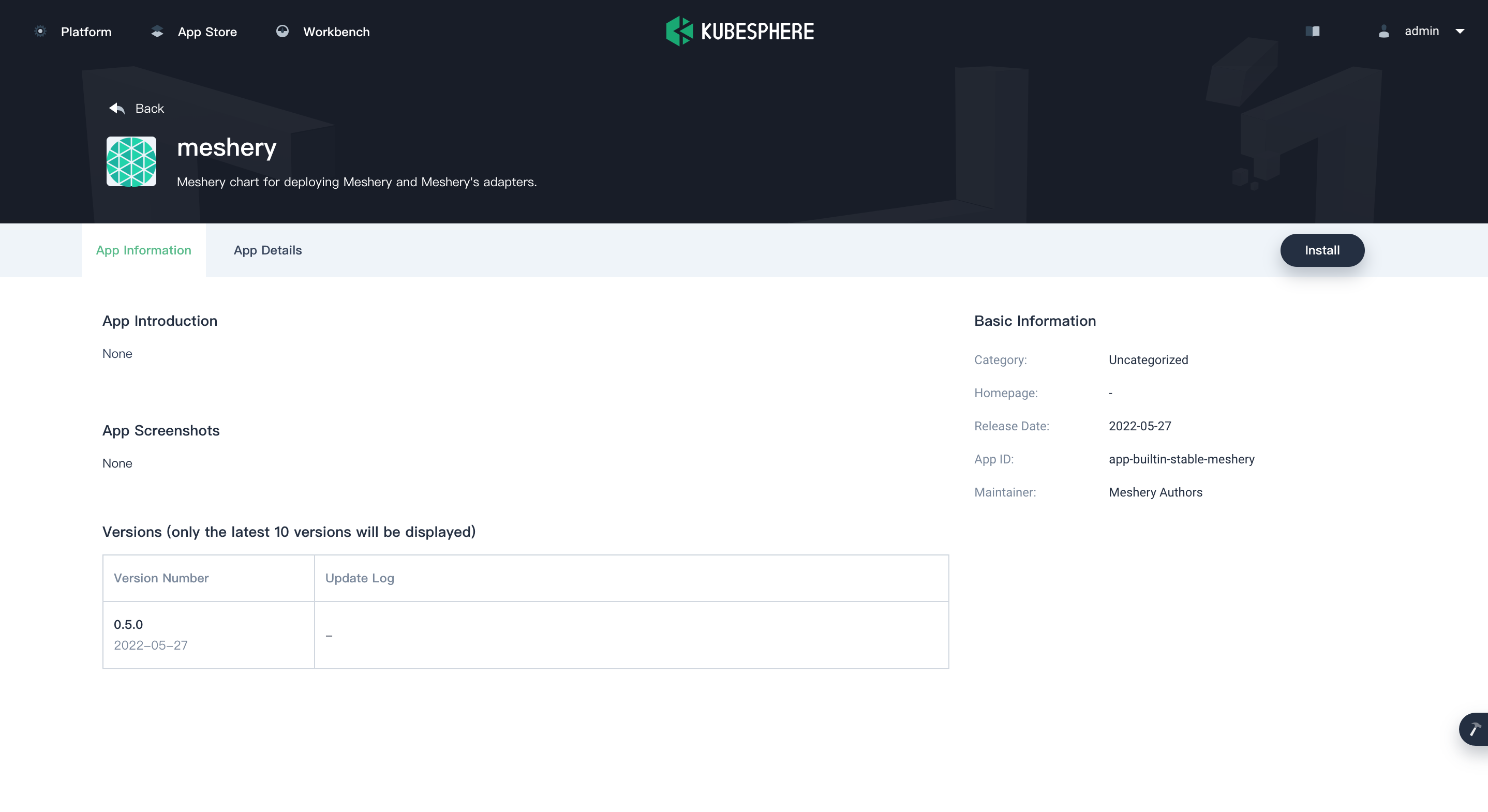
Task: Switch to the App Details tab
Action: [267, 250]
